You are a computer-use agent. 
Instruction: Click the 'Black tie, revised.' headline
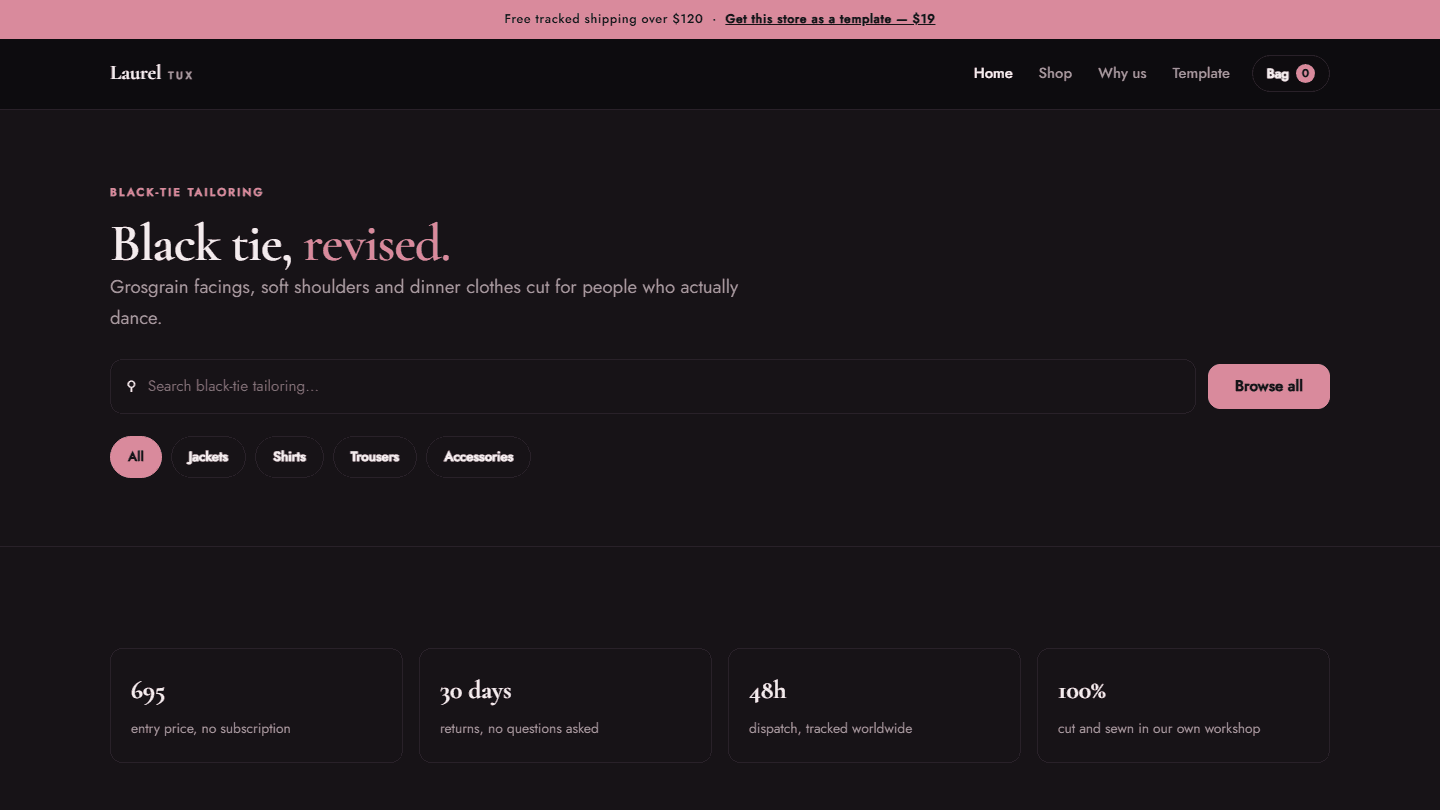(280, 244)
